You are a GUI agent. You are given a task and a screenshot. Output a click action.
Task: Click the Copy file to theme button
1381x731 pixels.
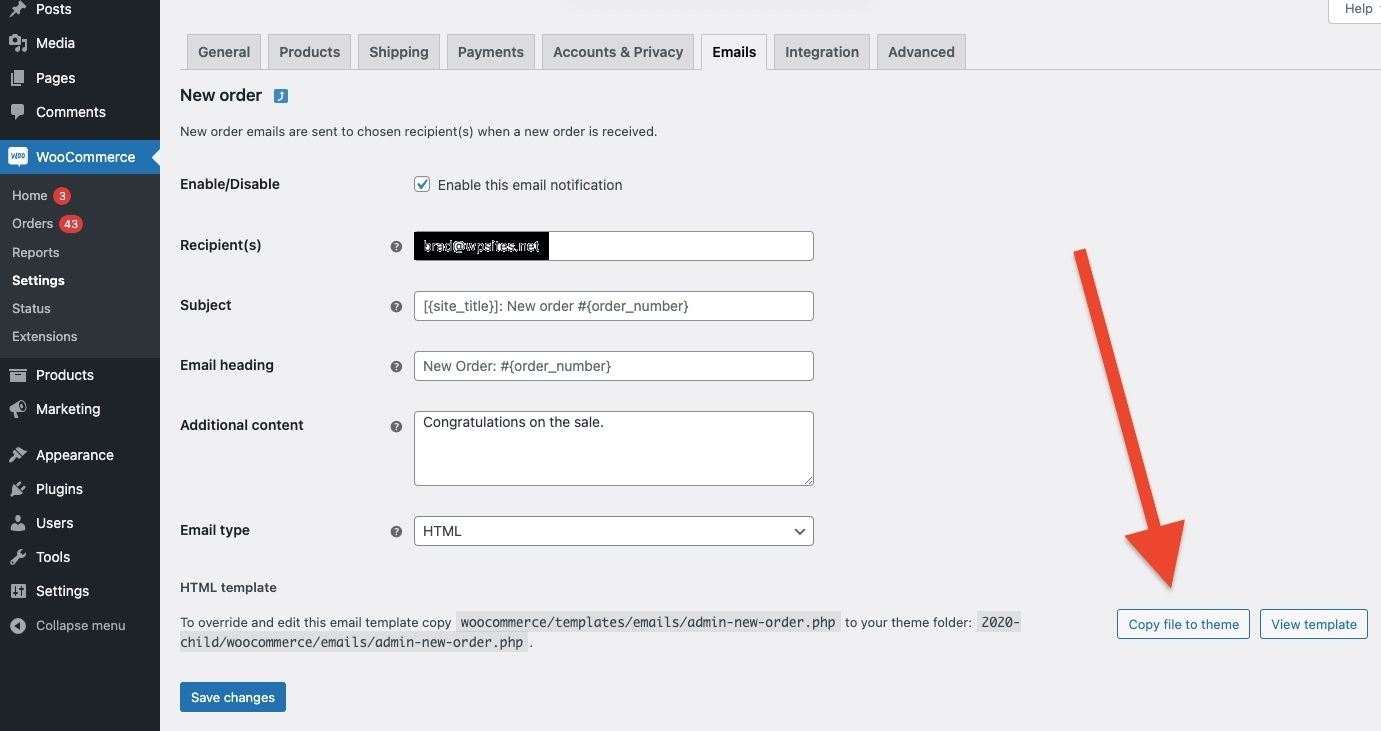point(1183,624)
